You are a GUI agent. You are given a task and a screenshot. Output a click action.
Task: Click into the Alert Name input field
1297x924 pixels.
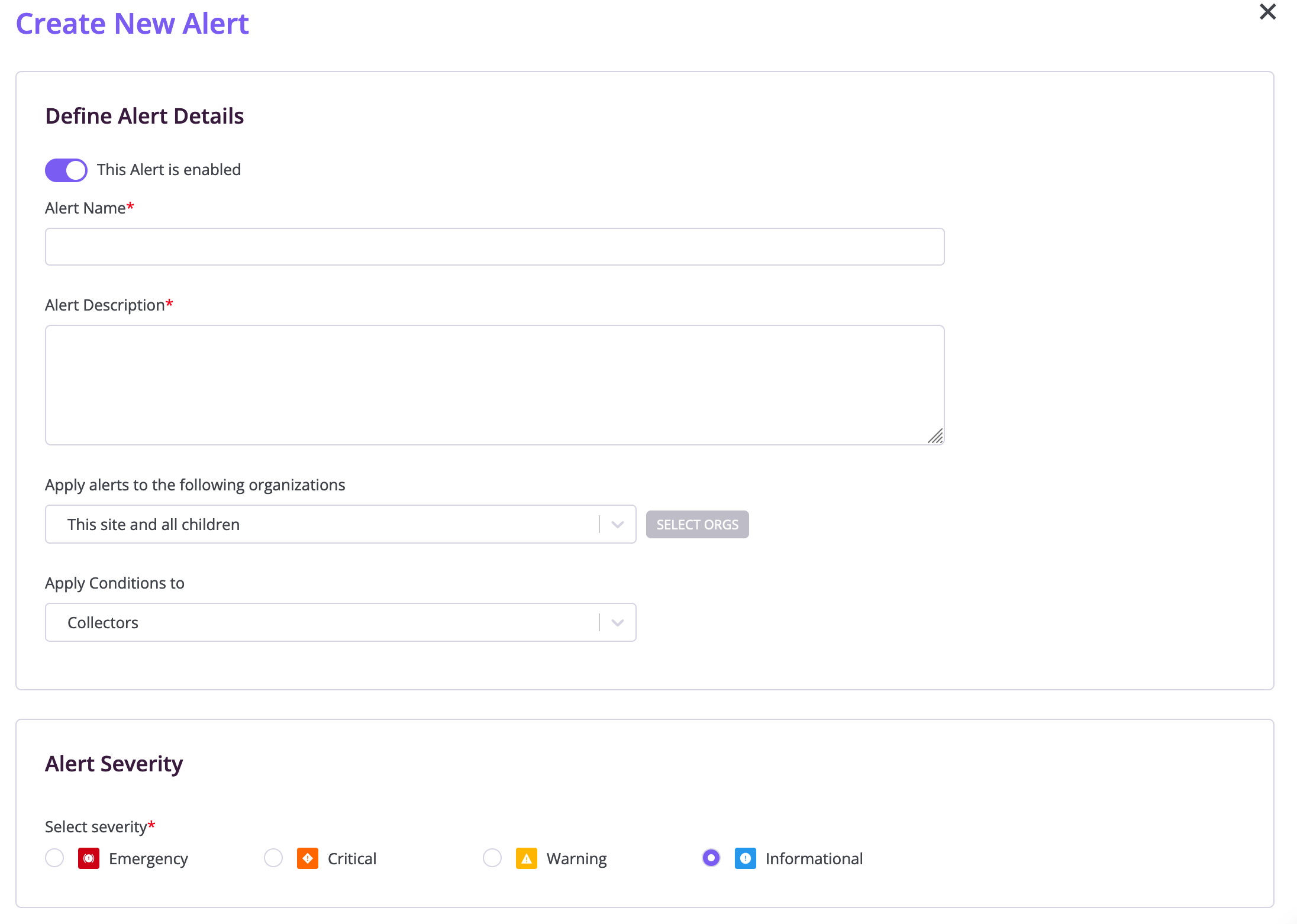[495, 247]
